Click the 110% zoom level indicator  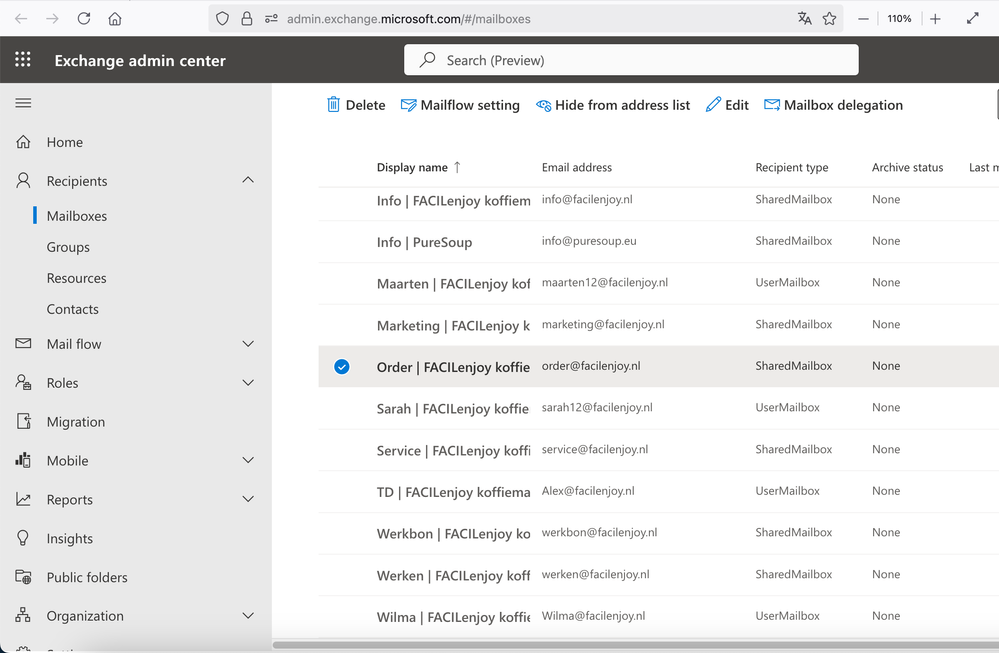click(899, 18)
